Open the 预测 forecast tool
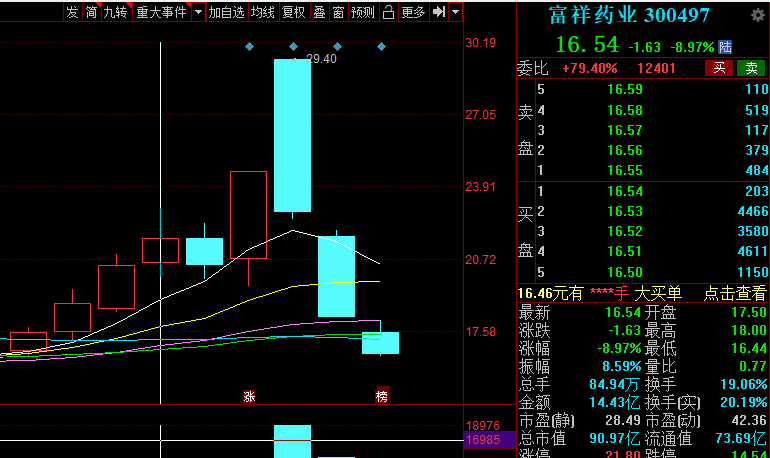 tap(363, 12)
